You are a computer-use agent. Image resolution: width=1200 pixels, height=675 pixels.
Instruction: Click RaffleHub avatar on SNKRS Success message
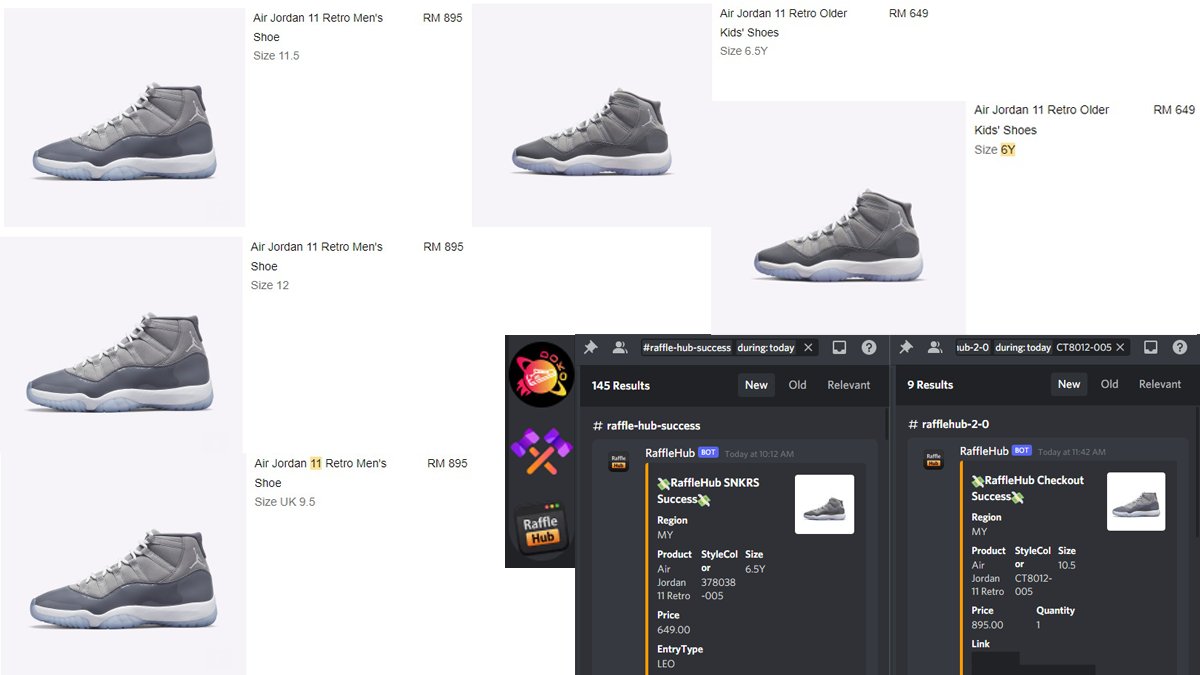(619, 462)
